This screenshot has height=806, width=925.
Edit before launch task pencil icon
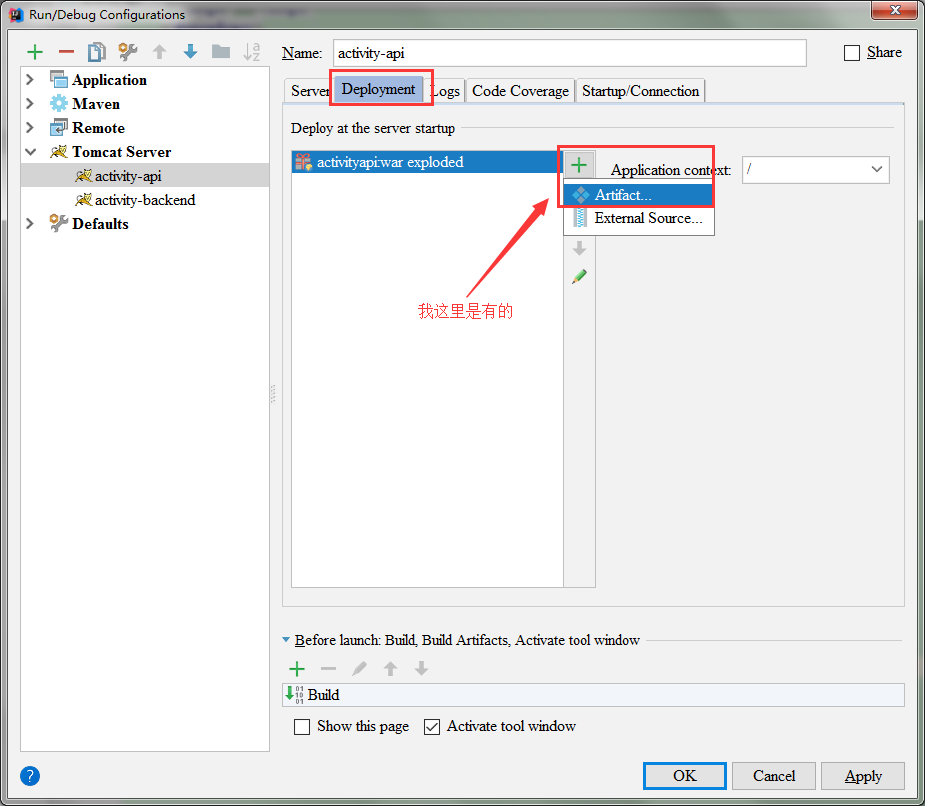[359, 669]
